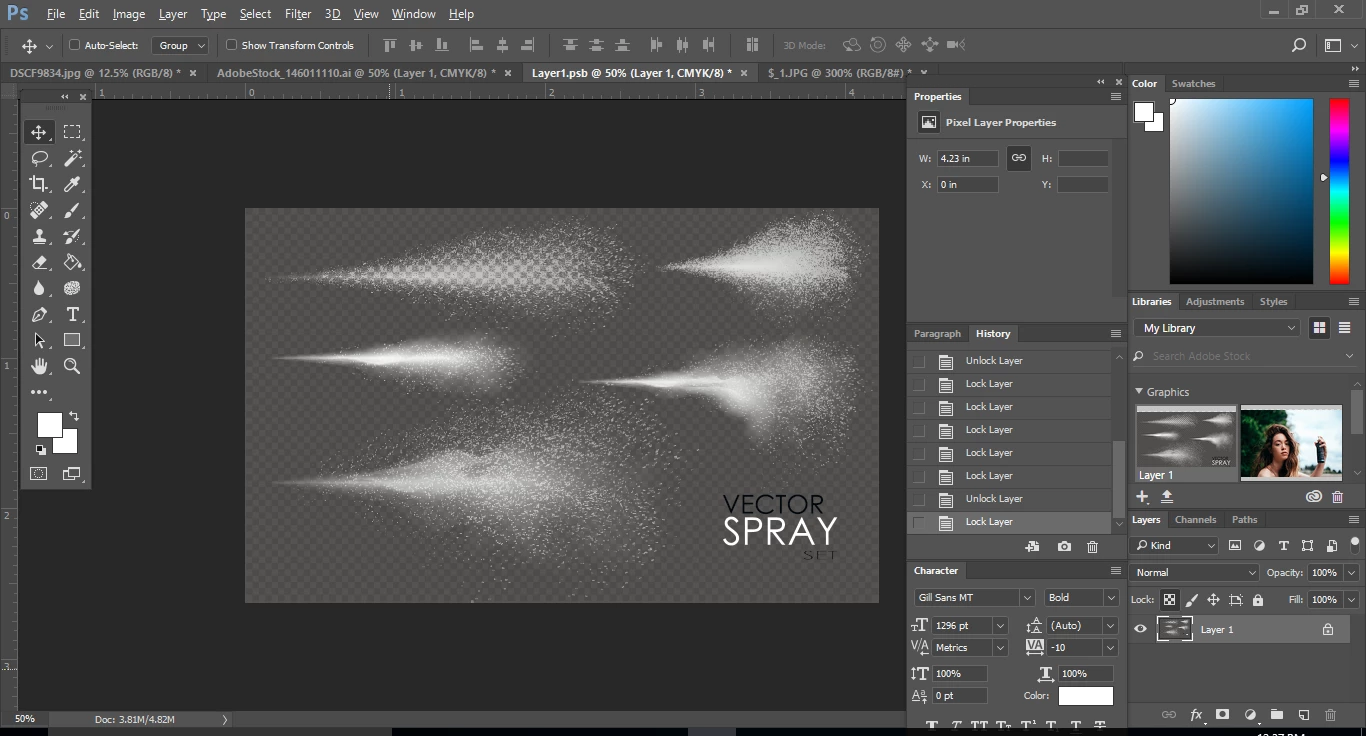
Task: Hide Layer 1 with the eye icon
Action: tap(1140, 629)
